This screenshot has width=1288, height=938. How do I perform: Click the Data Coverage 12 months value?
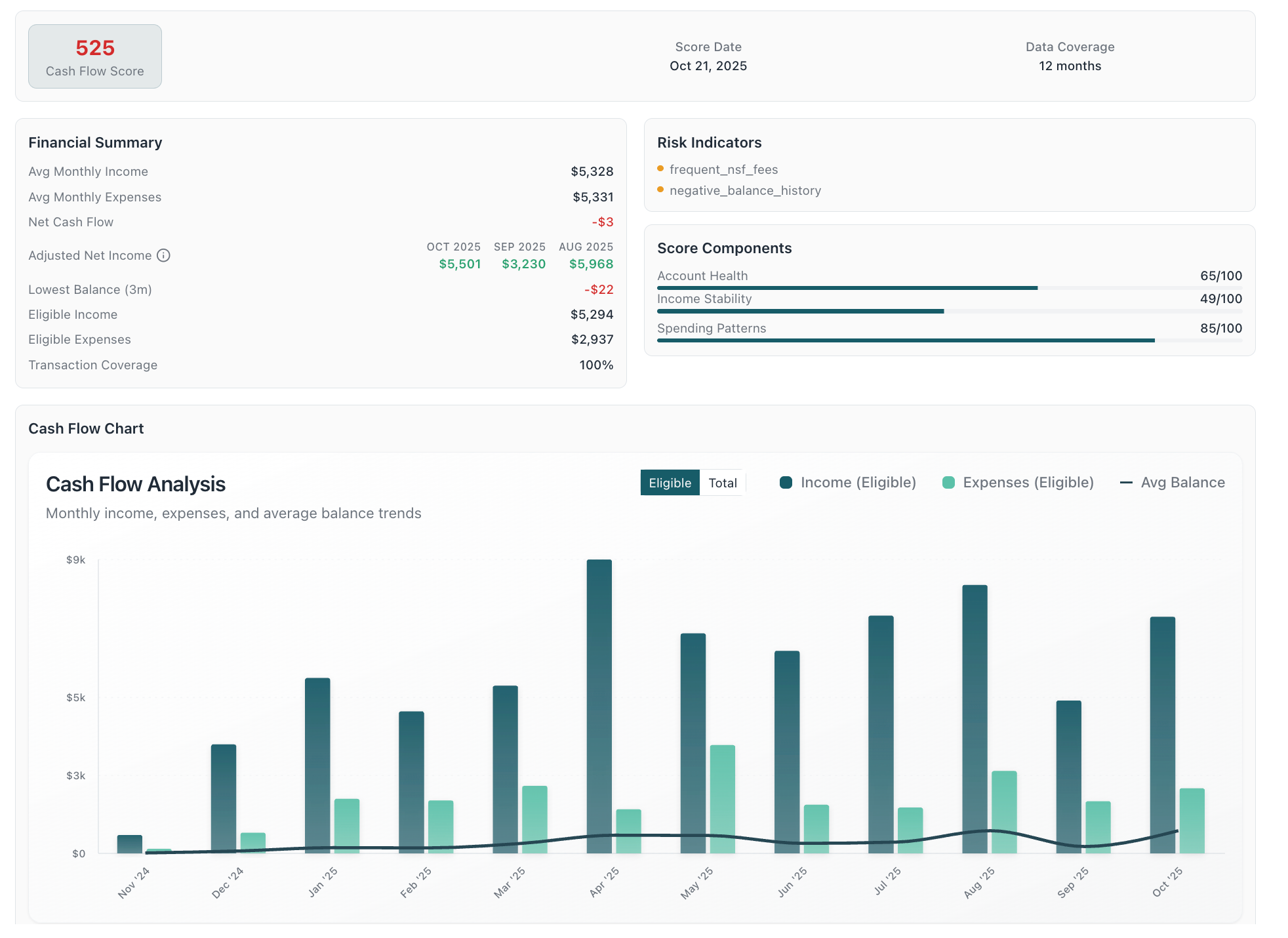1070,66
